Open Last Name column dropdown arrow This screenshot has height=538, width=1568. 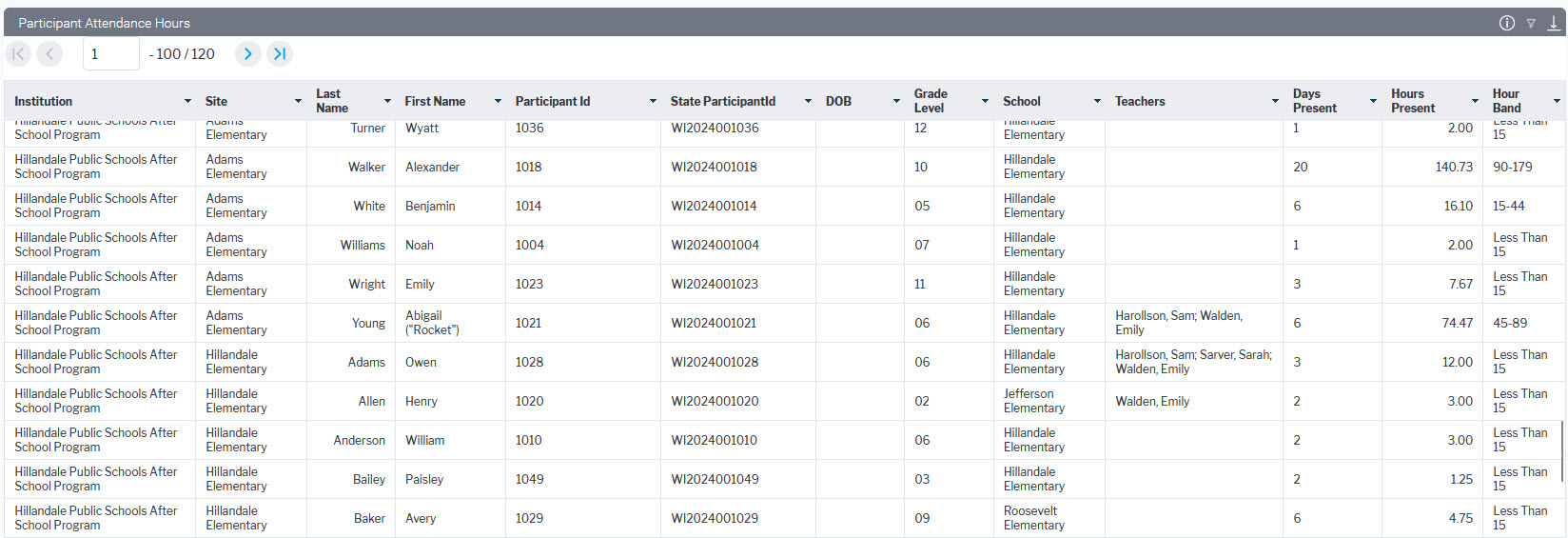pyautogui.click(x=387, y=101)
